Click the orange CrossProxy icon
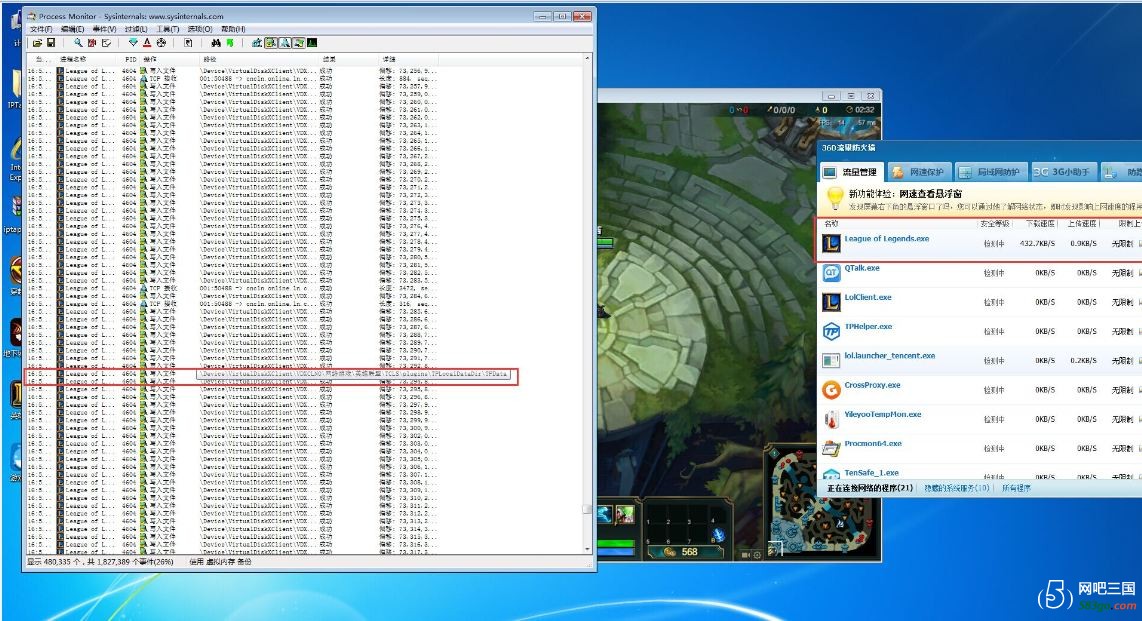This screenshot has width=1142, height=621. (x=831, y=389)
